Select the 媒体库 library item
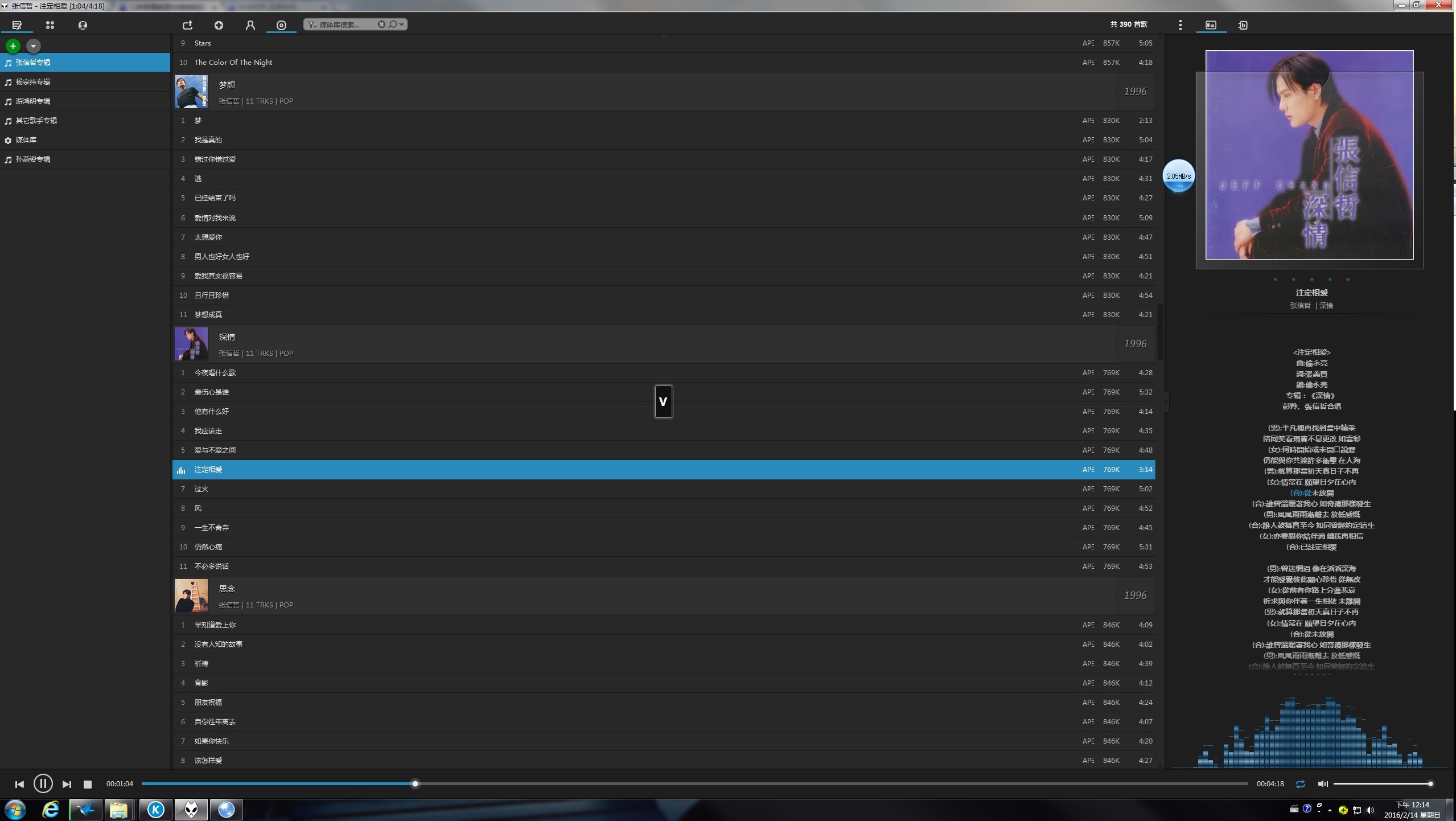This screenshot has height=821, width=1456. tap(26, 140)
